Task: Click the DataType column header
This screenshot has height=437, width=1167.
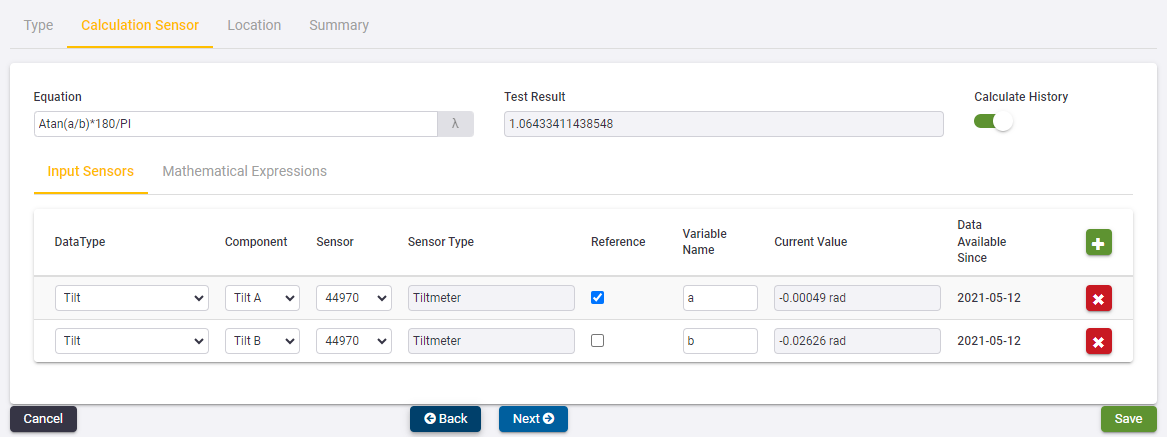Action: point(80,242)
